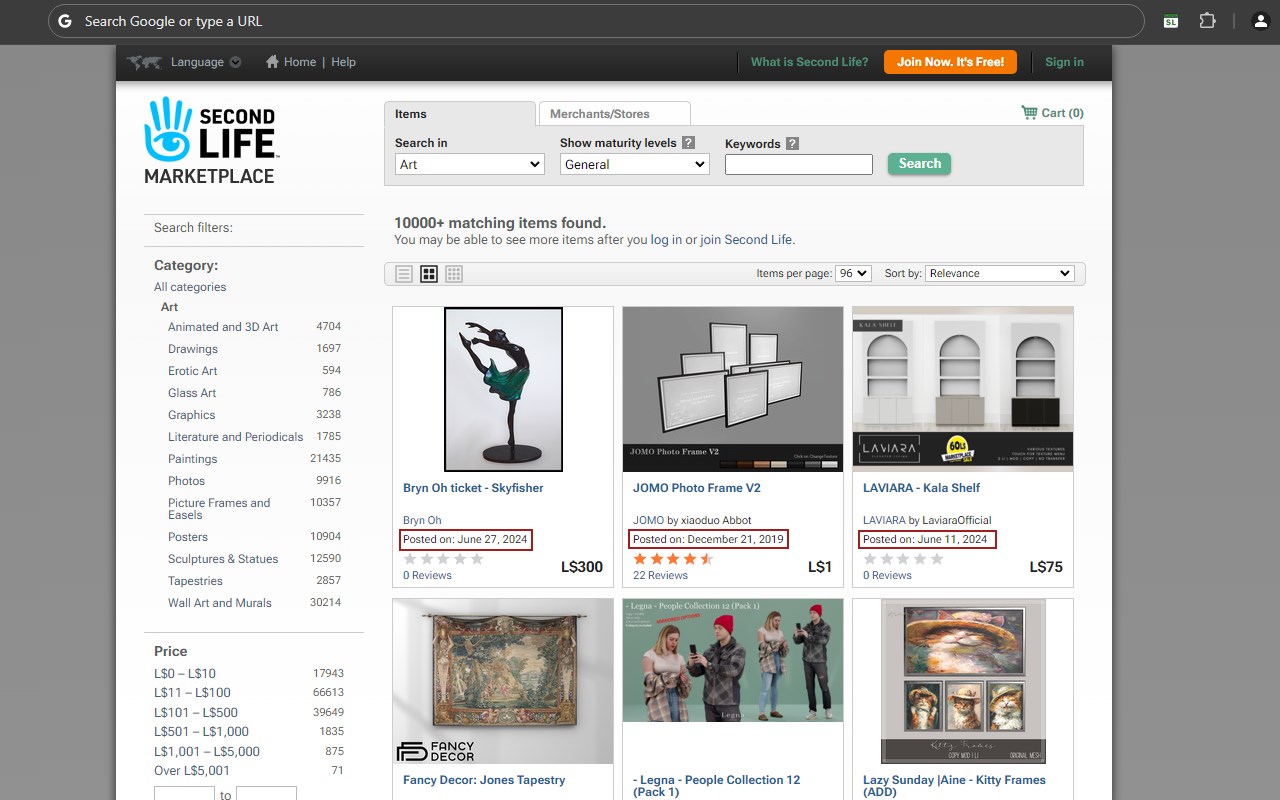1280x800 pixels.
Task: Click the 22 Reviews link
Action: click(x=660, y=575)
